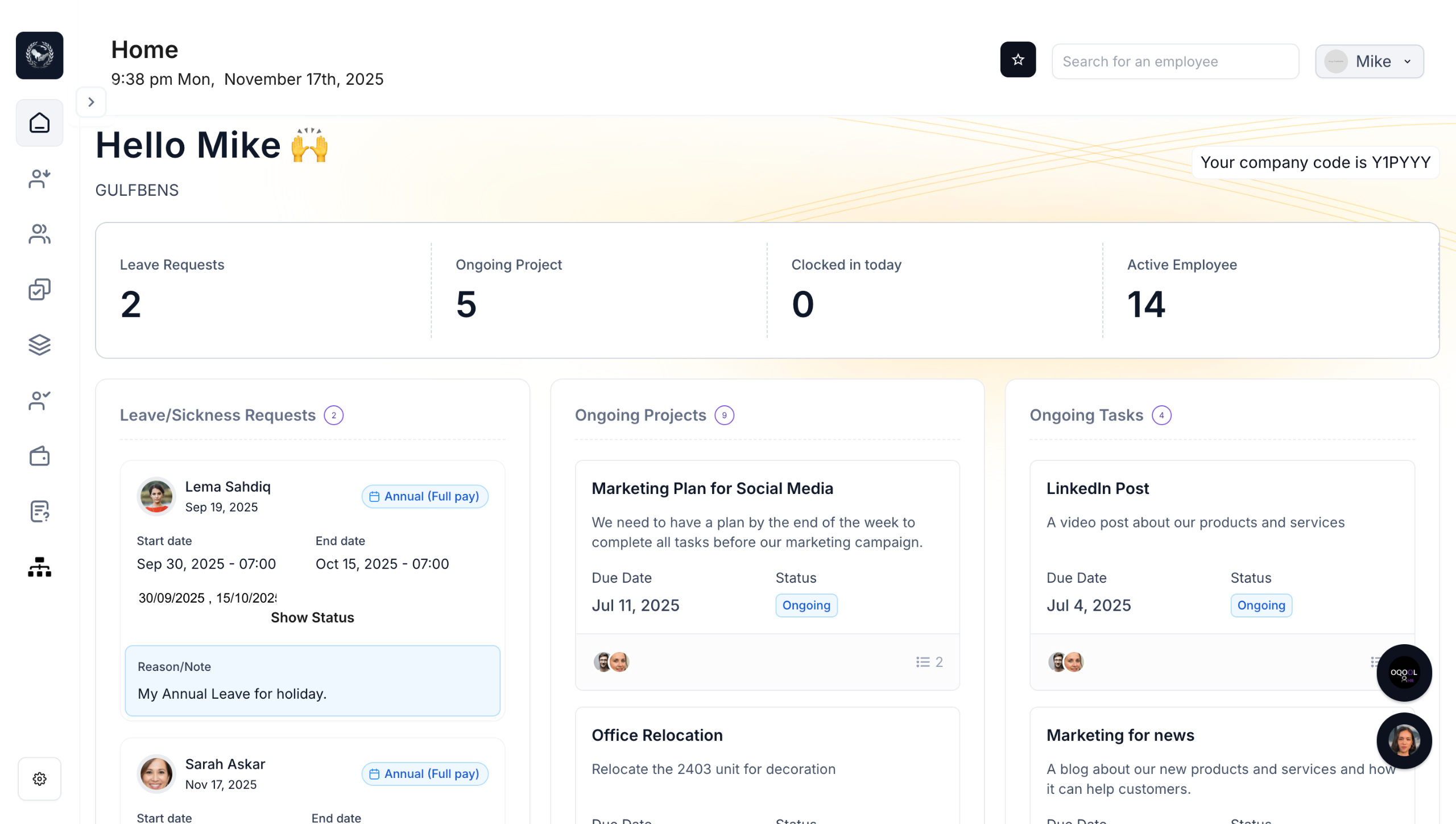Expand the sidebar with chevron arrow

91,102
